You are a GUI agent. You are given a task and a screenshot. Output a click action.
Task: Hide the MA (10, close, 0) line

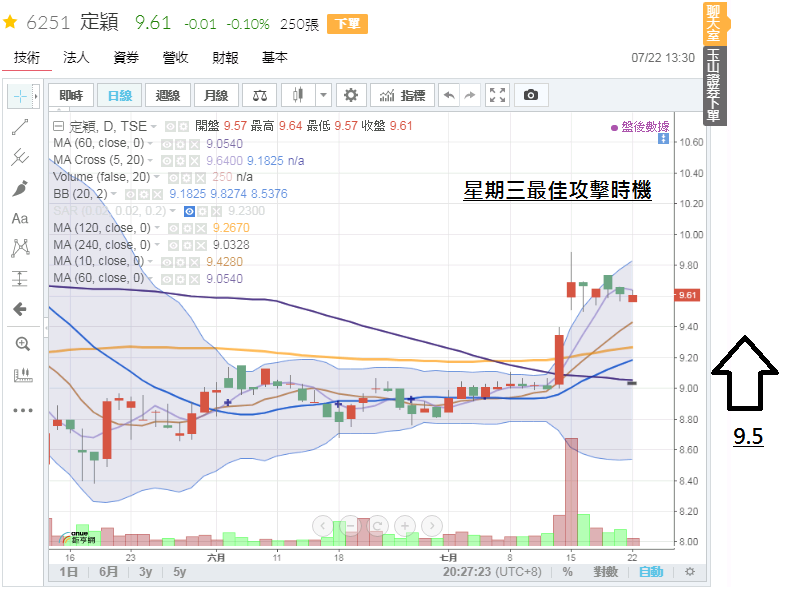[x=167, y=262]
